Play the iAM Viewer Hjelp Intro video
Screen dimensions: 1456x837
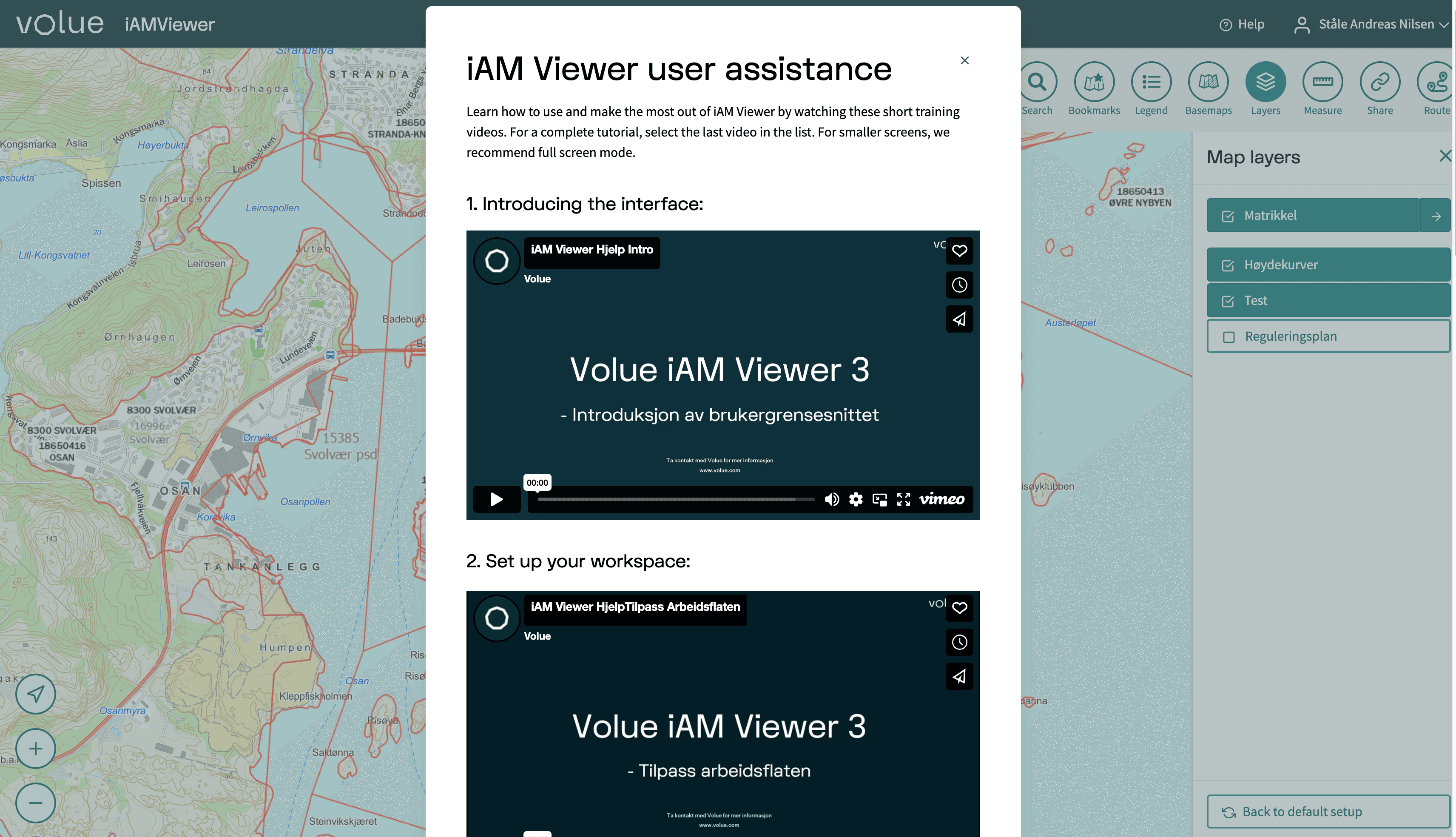pyautogui.click(x=496, y=499)
